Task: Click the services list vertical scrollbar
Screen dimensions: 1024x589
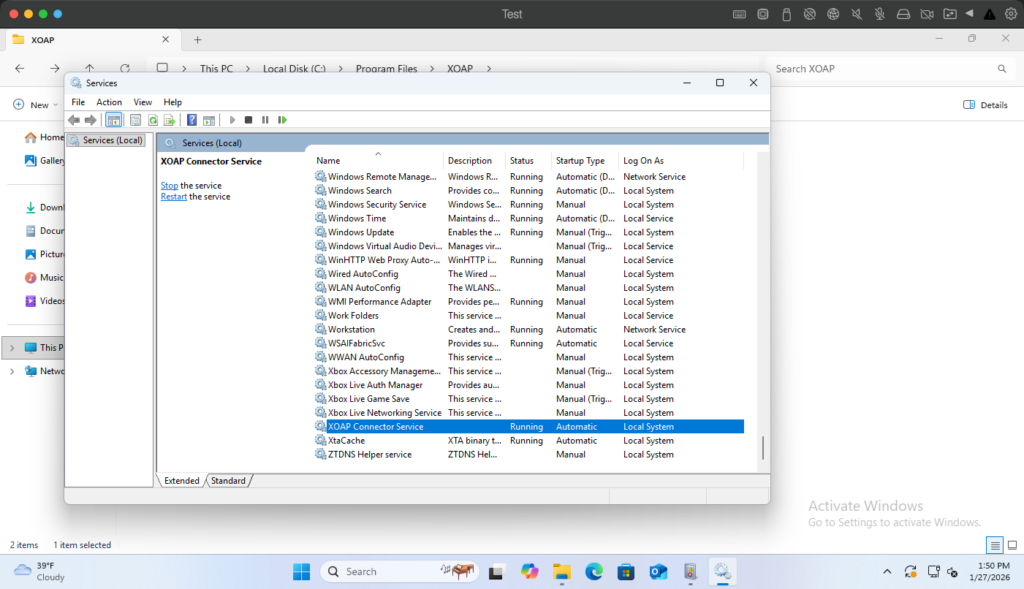Action: tap(762, 447)
